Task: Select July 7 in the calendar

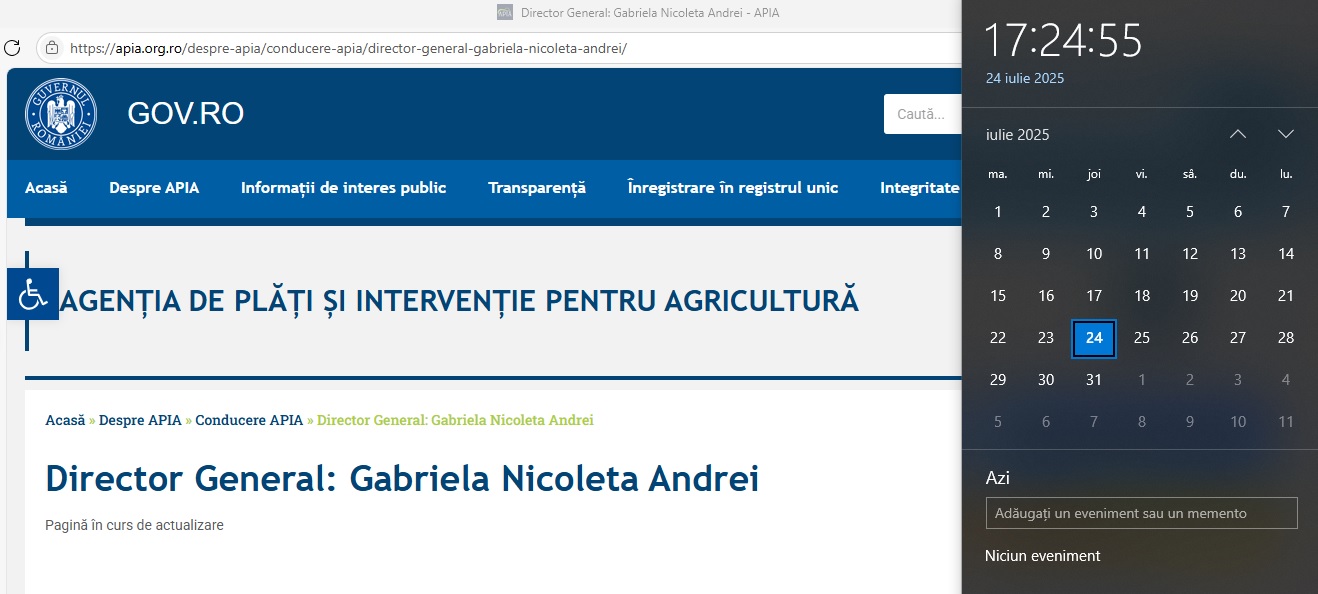Action: click(1286, 211)
